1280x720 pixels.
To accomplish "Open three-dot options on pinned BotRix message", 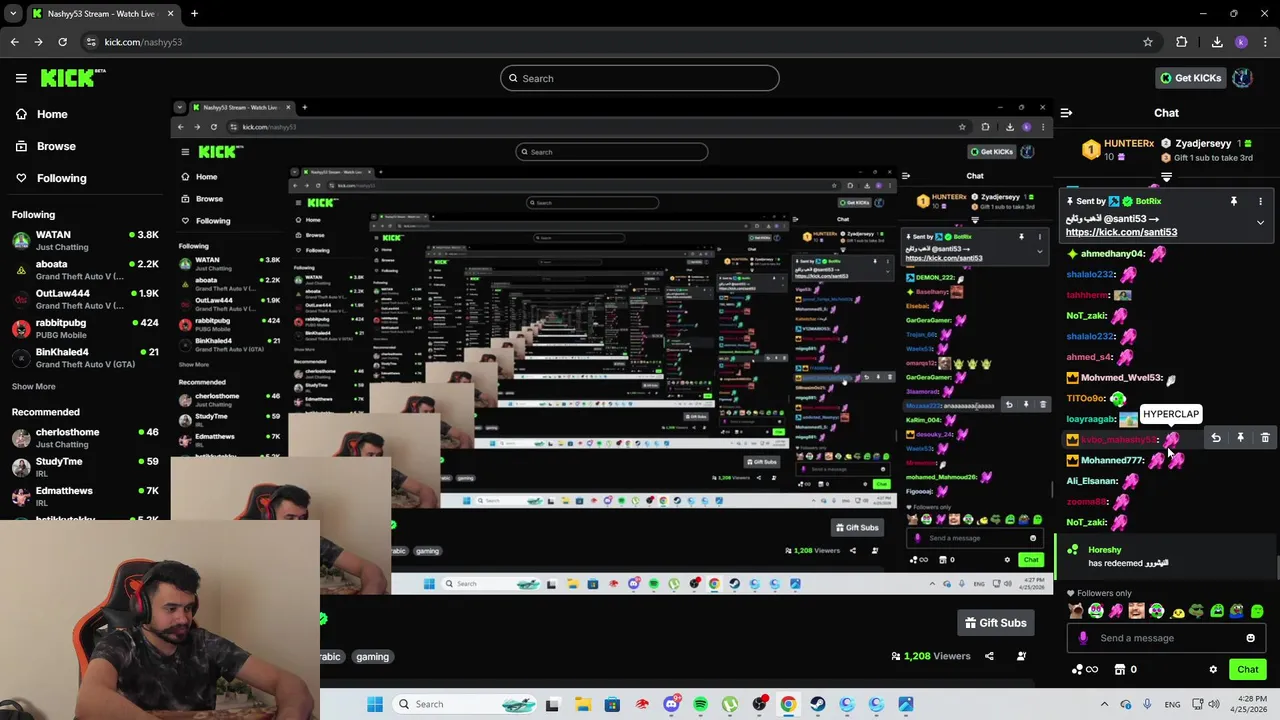I will click(x=1260, y=201).
